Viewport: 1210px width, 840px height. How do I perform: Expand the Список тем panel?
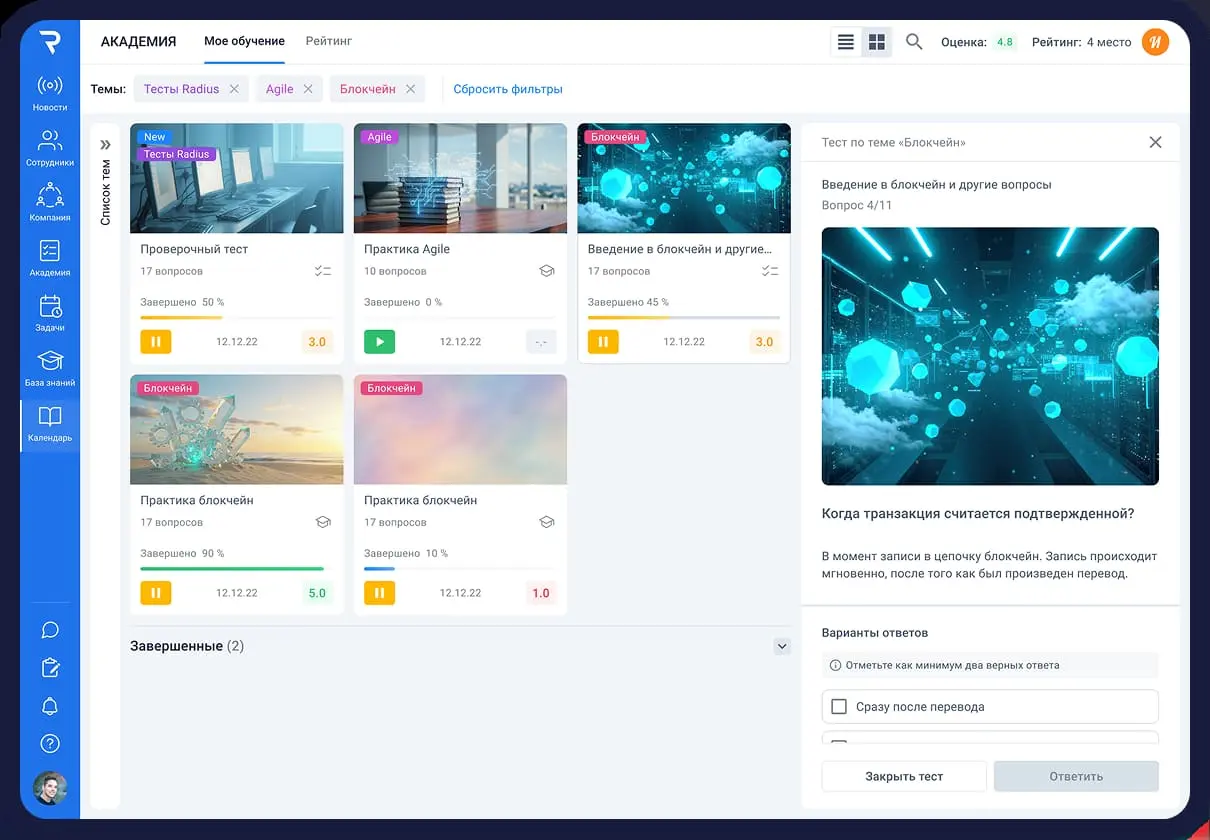click(105, 144)
